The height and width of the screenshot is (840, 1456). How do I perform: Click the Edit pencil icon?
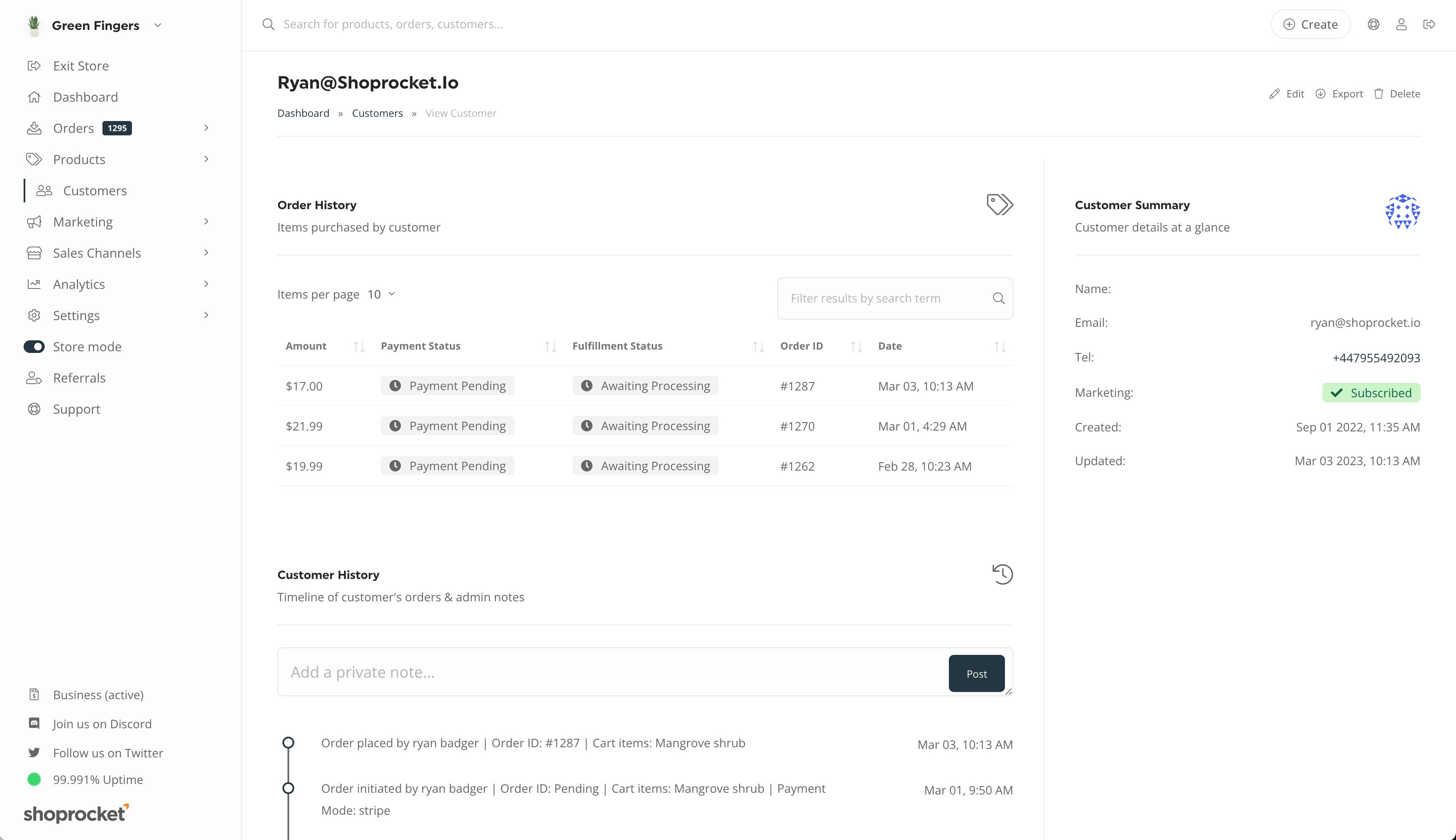coord(1274,94)
